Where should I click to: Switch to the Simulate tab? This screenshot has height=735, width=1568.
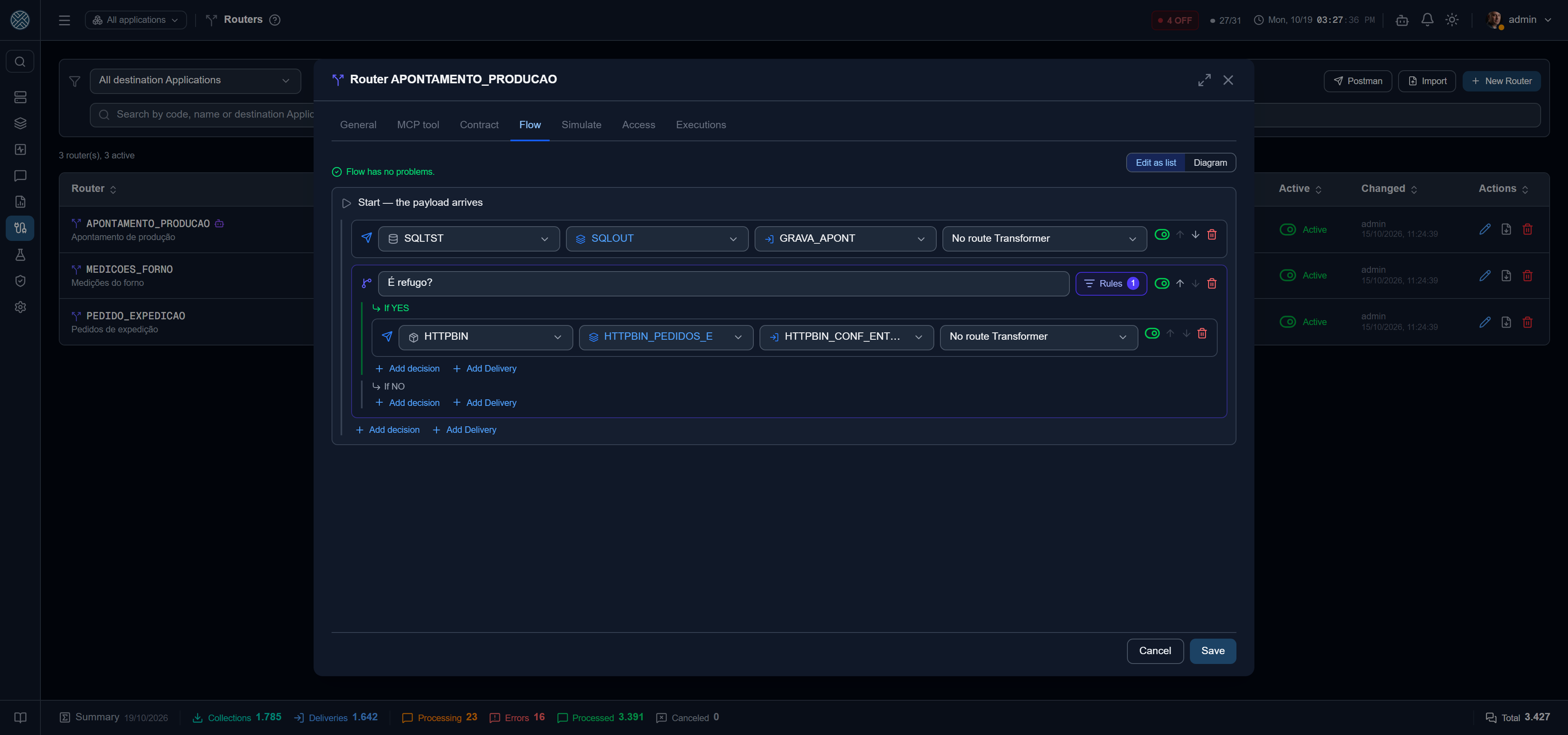click(x=581, y=125)
